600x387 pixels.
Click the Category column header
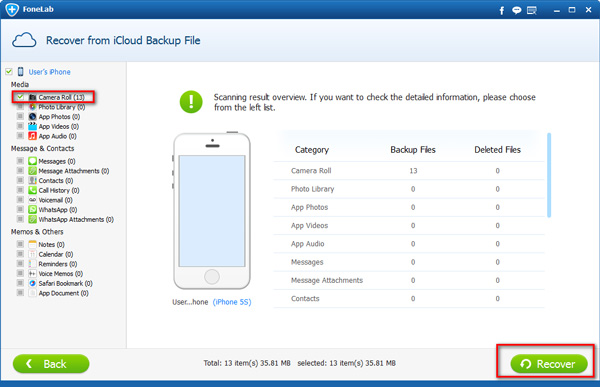click(x=312, y=150)
